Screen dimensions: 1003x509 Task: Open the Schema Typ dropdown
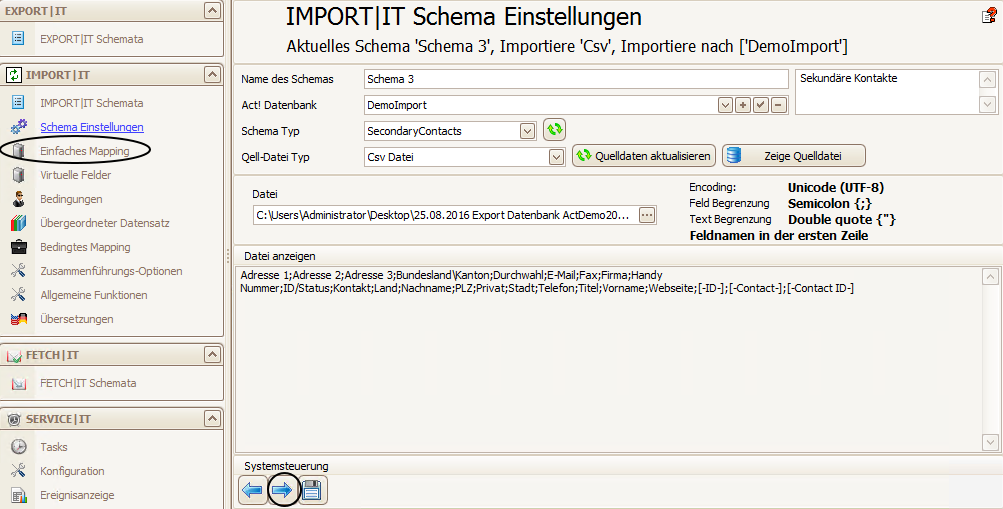point(527,131)
